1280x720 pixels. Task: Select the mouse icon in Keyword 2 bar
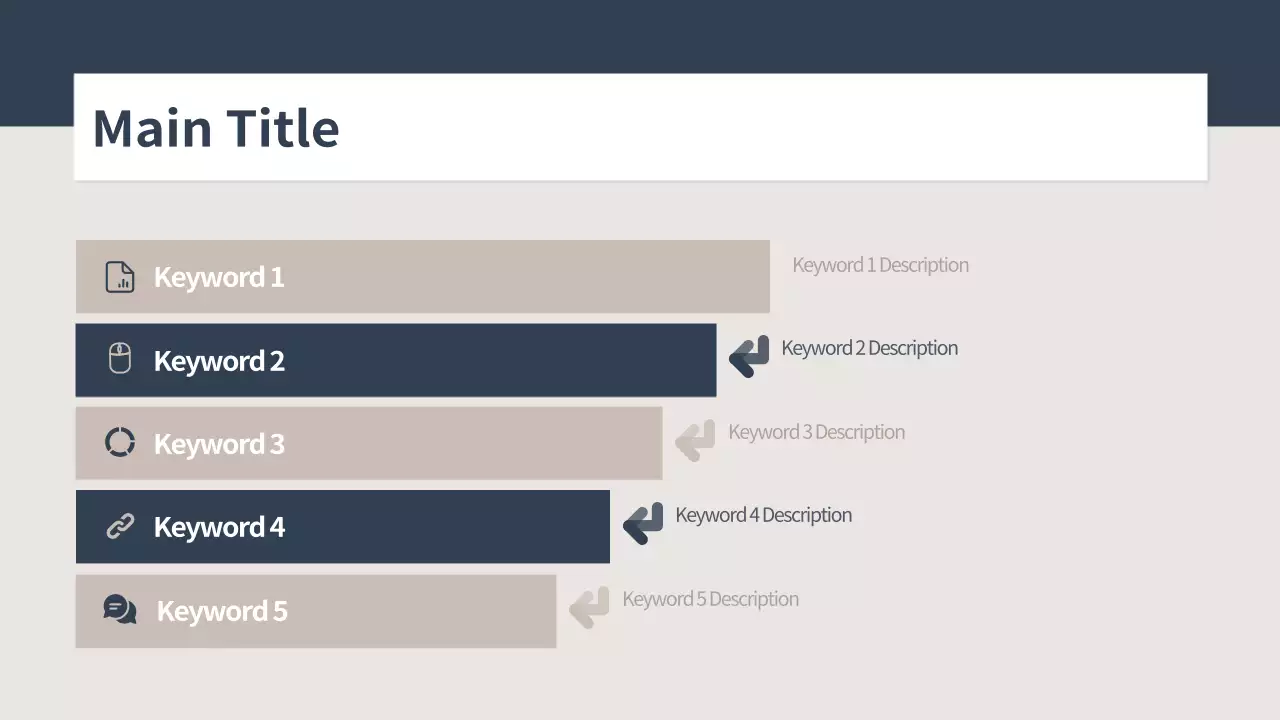120,359
